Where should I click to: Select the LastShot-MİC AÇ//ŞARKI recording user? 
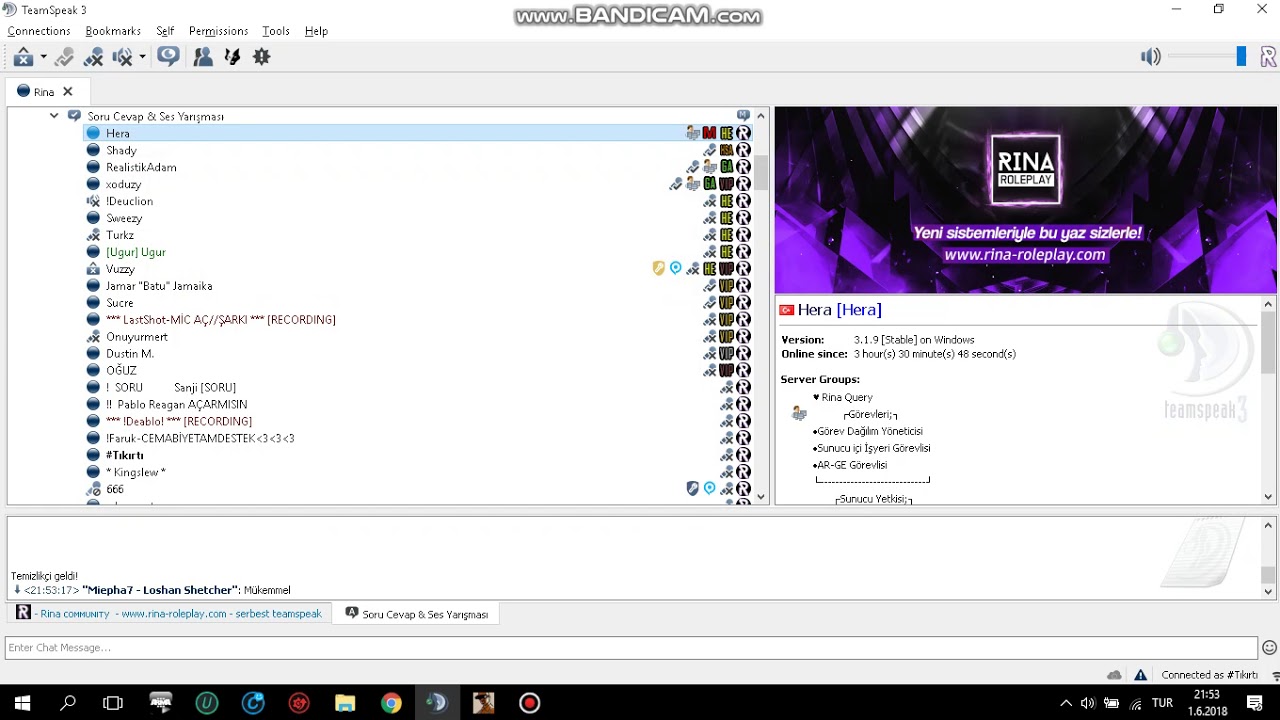click(x=221, y=320)
